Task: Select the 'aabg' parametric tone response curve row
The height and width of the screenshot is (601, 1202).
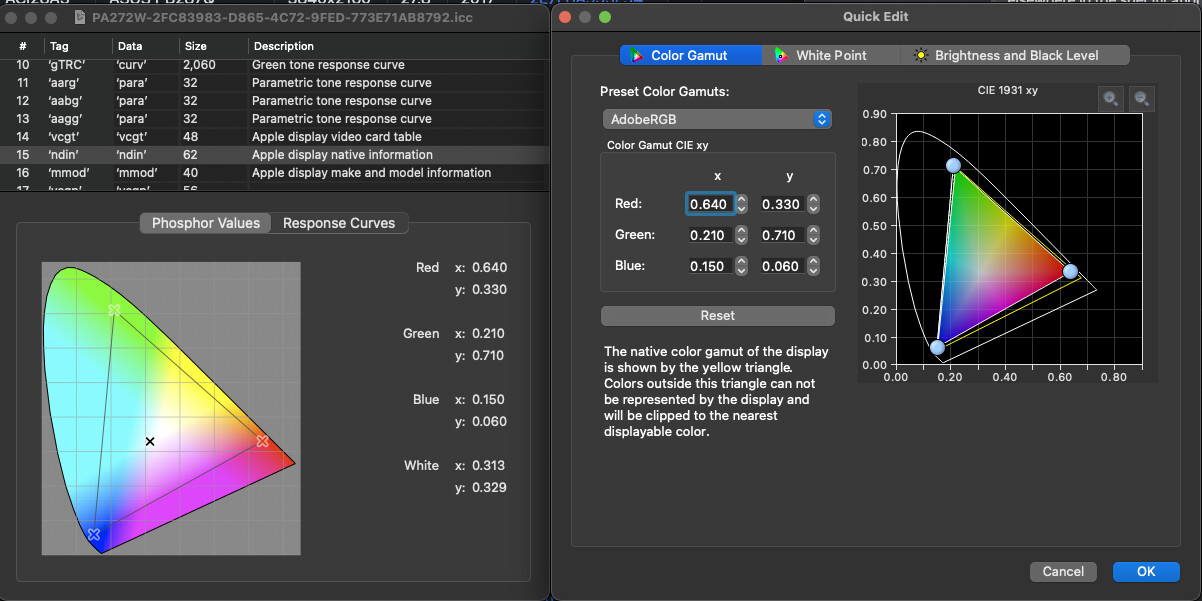Action: pos(275,101)
